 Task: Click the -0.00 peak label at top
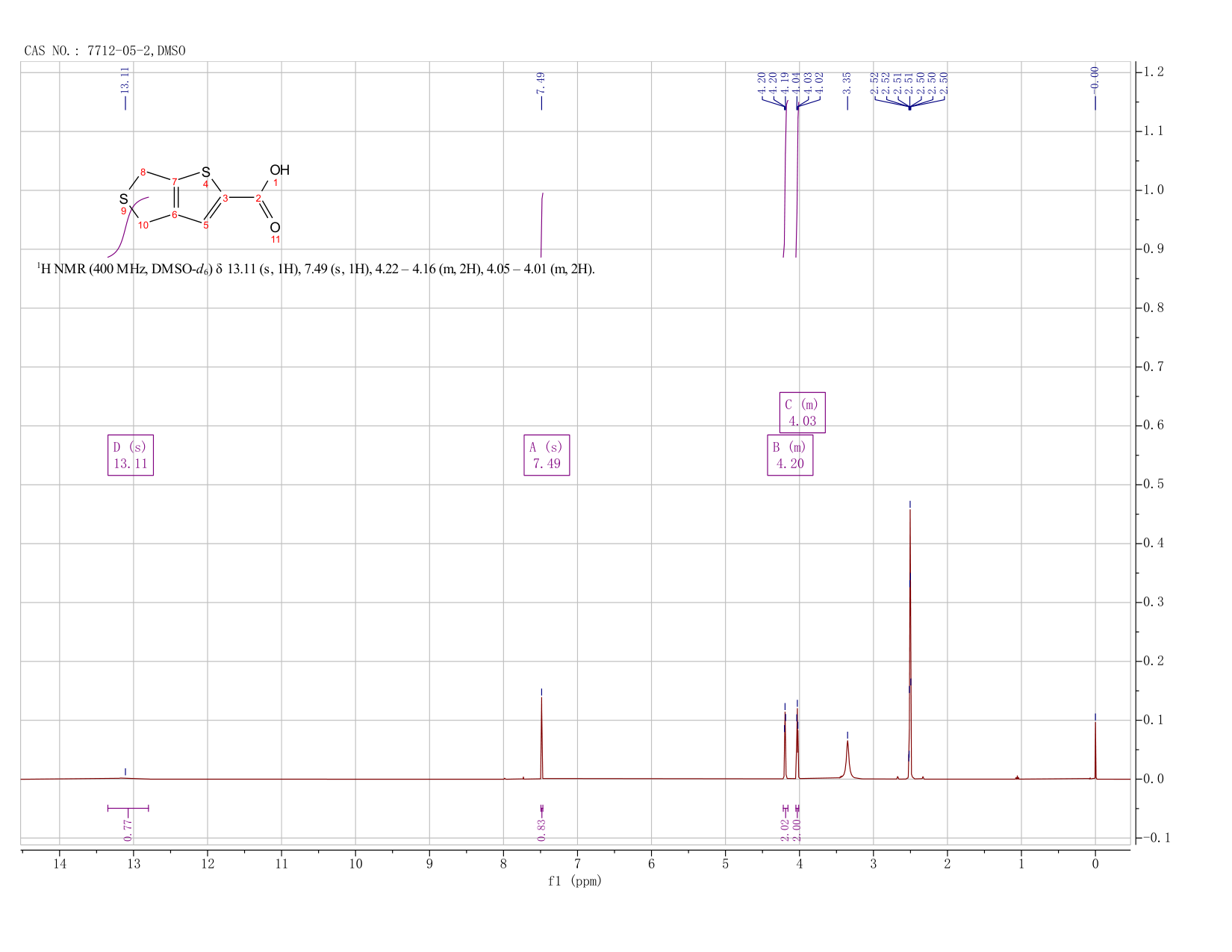(x=1095, y=79)
